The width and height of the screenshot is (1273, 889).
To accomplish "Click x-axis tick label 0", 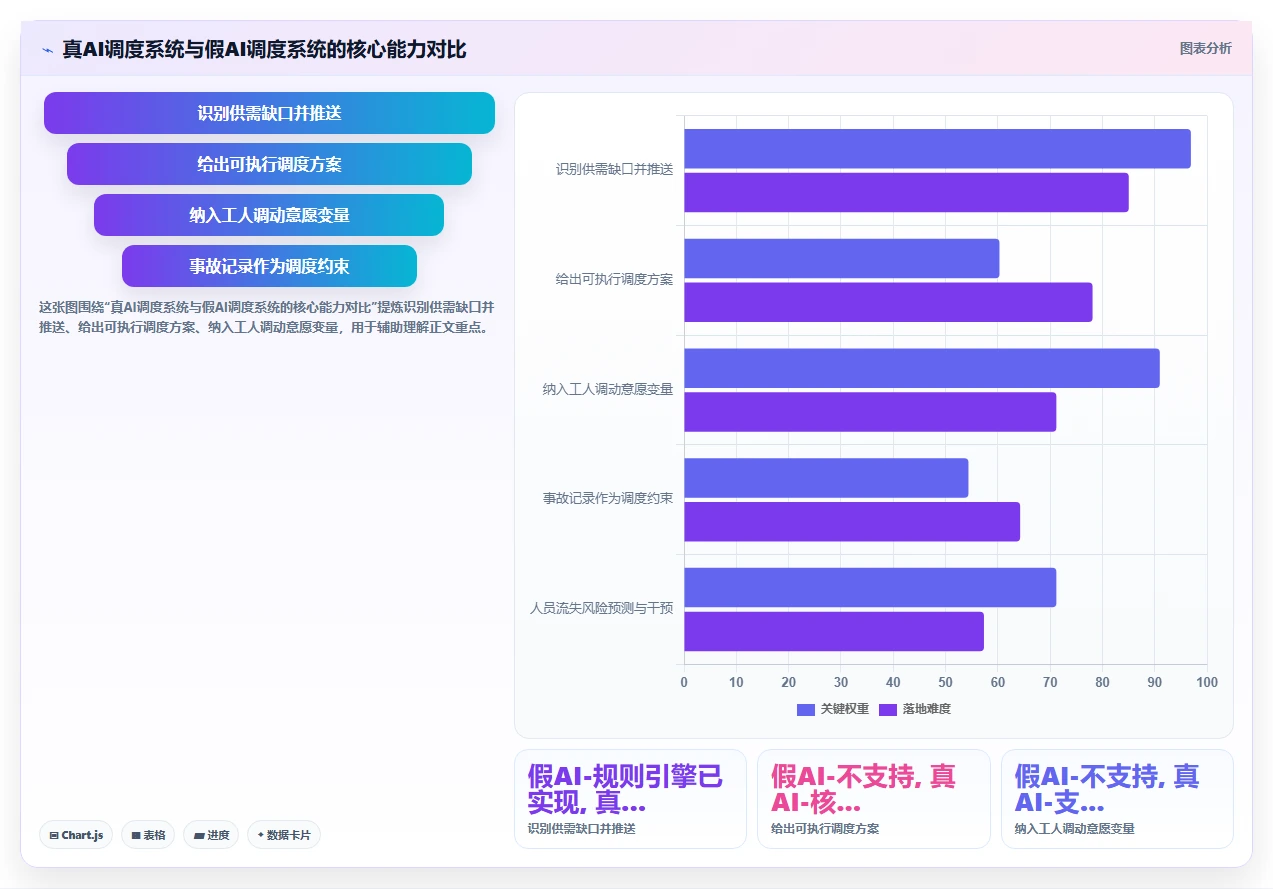I will (x=684, y=682).
